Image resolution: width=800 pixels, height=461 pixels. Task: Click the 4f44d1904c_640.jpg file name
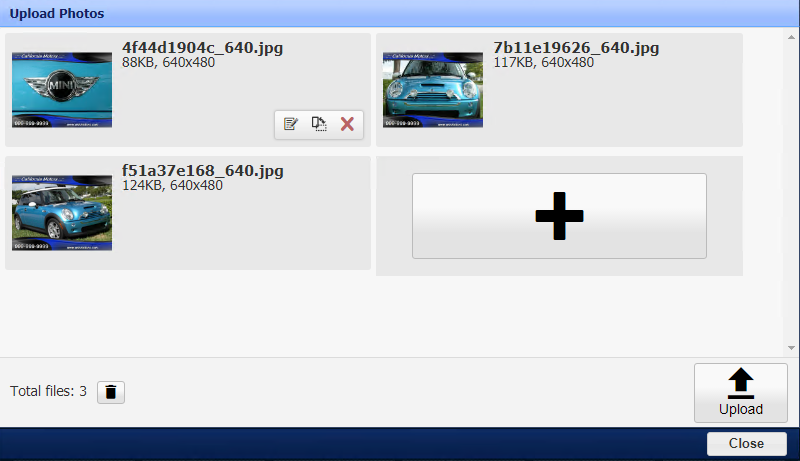click(202, 47)
